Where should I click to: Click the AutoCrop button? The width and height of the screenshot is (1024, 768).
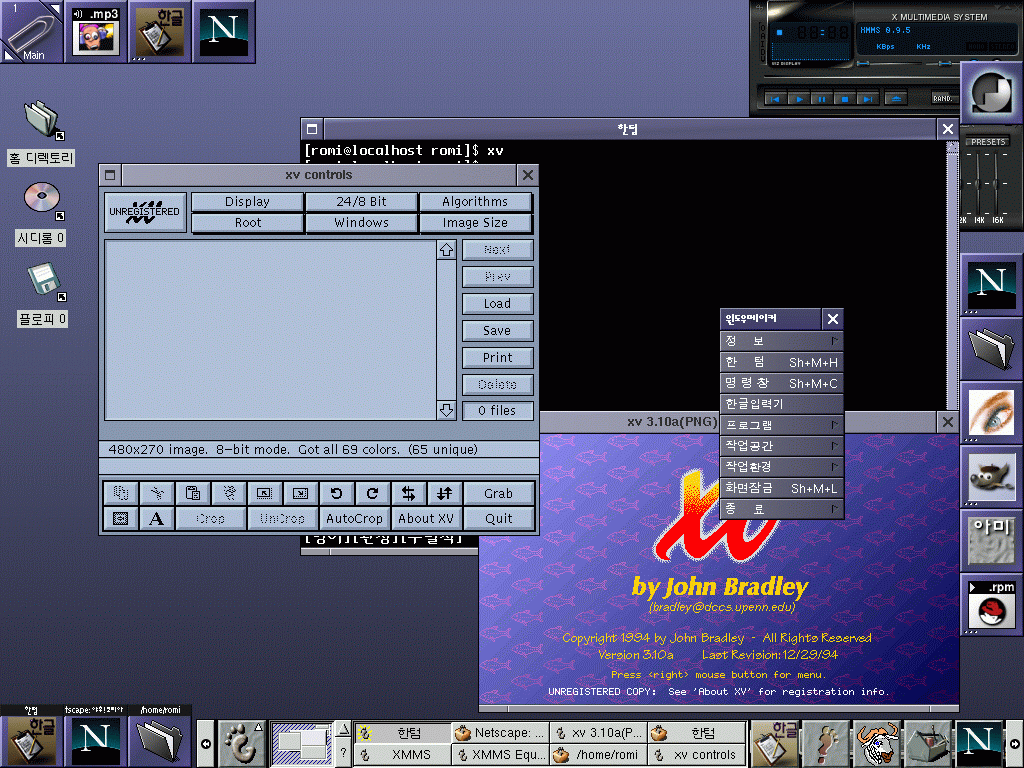354,519
